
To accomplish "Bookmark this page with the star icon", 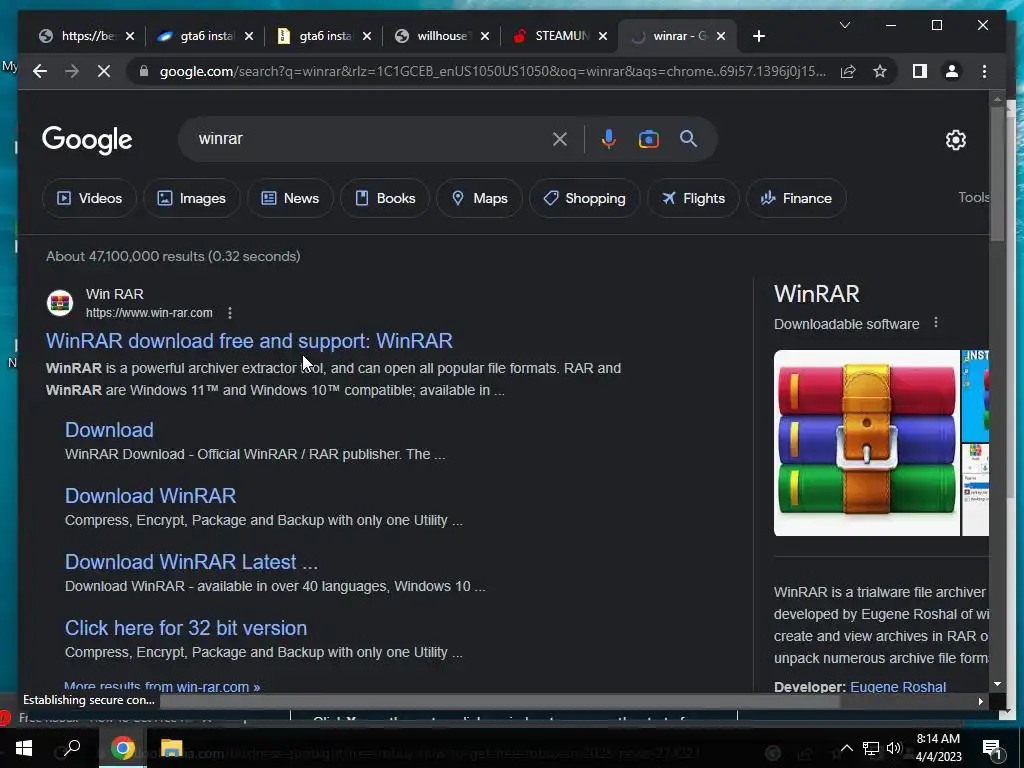I will (x=880, y=71).
